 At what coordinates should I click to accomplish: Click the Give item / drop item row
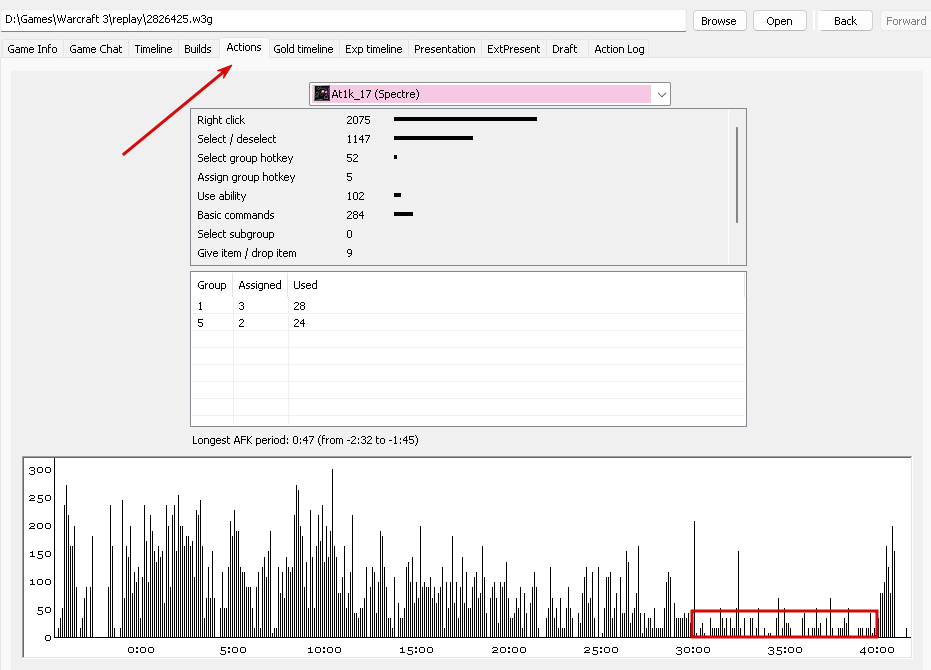[x=460, y=253]
